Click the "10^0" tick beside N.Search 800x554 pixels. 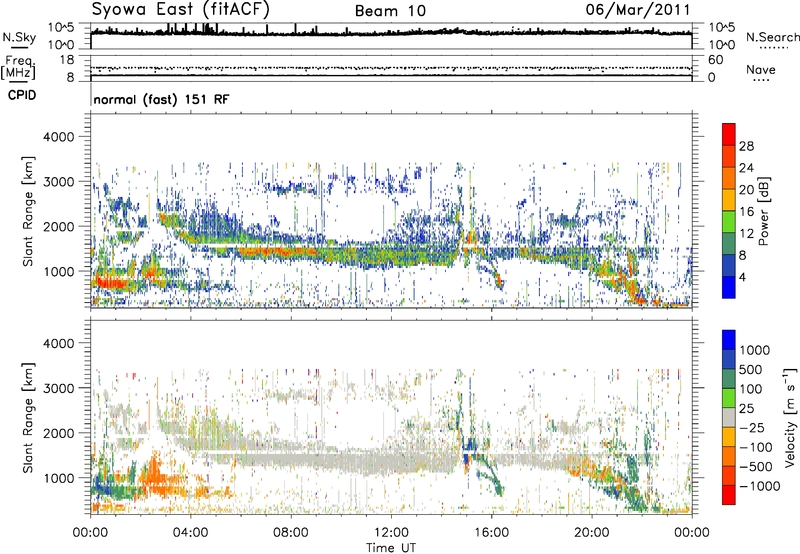point(721,45)
